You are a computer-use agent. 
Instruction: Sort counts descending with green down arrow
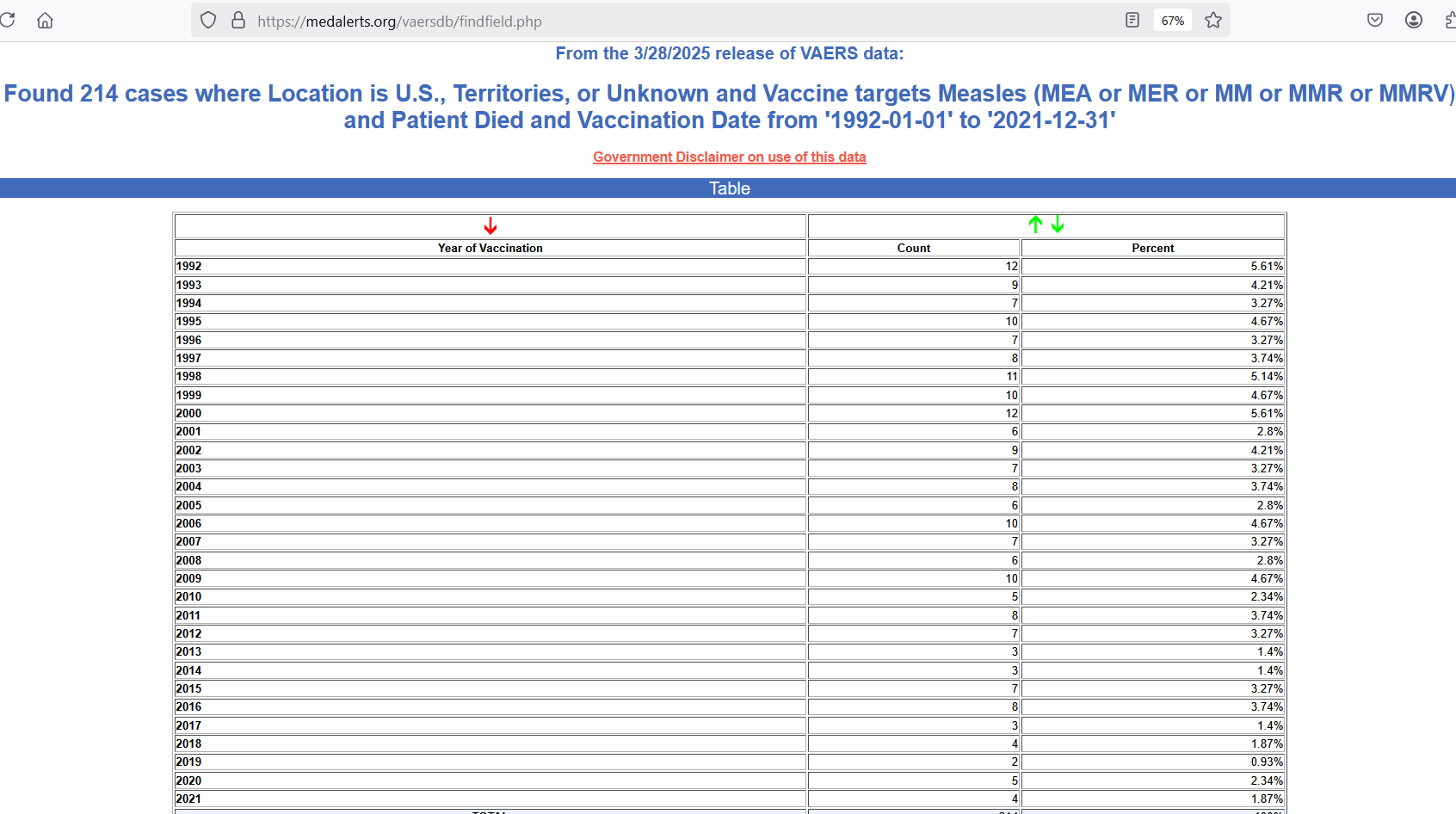pyautogui.click(x=1058, y=225)
